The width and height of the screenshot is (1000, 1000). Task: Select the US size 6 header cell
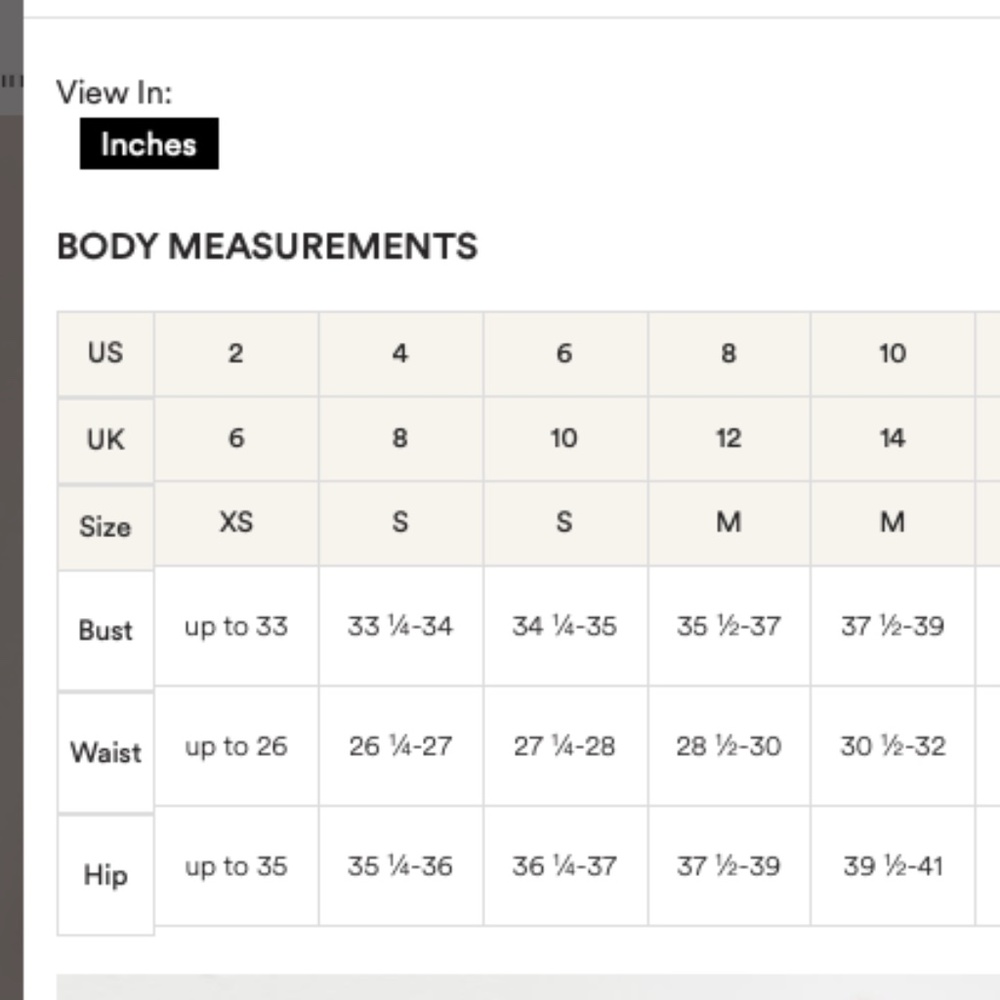565,354
